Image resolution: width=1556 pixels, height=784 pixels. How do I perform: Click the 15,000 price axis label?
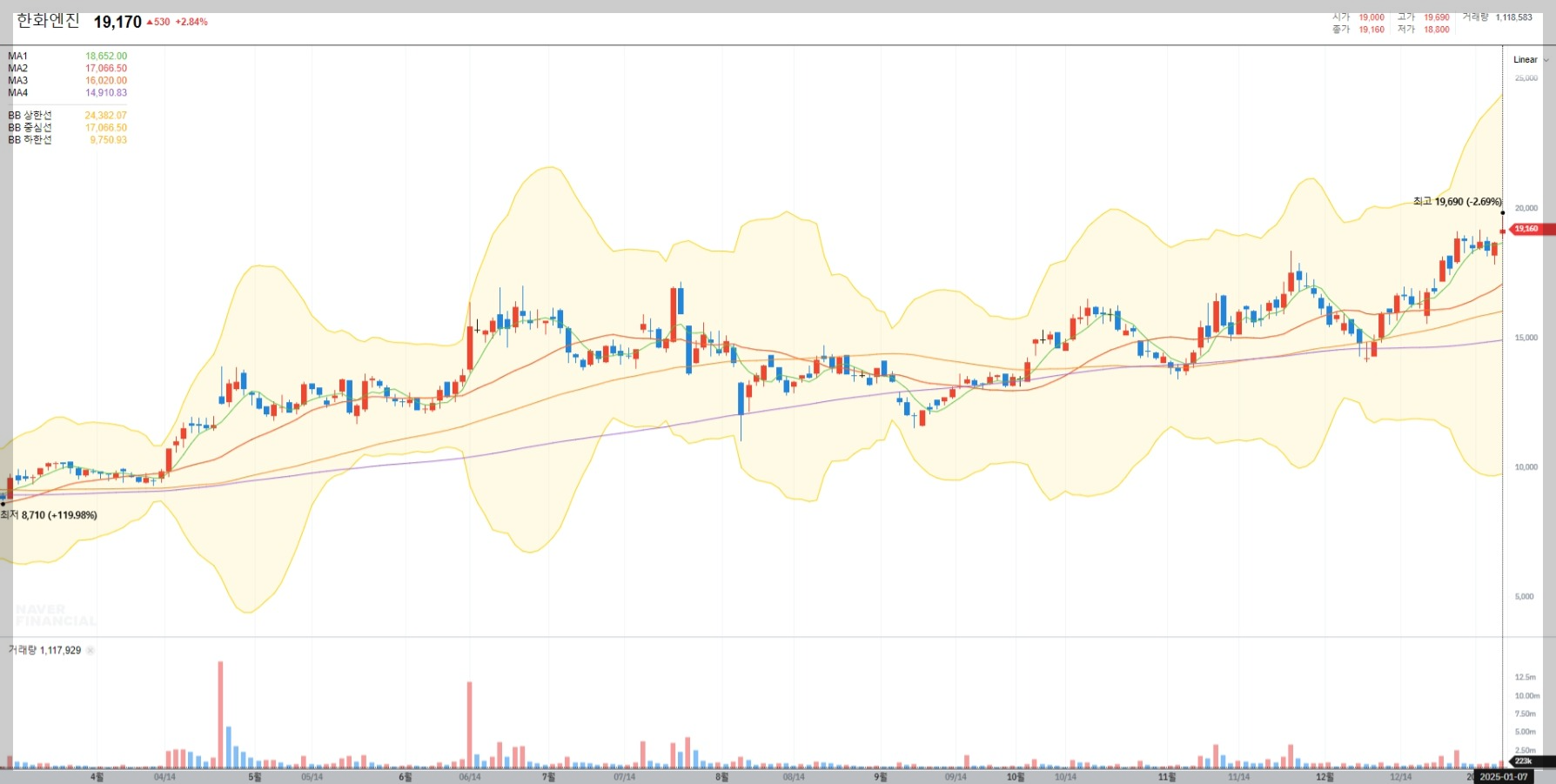[1526, 338]
